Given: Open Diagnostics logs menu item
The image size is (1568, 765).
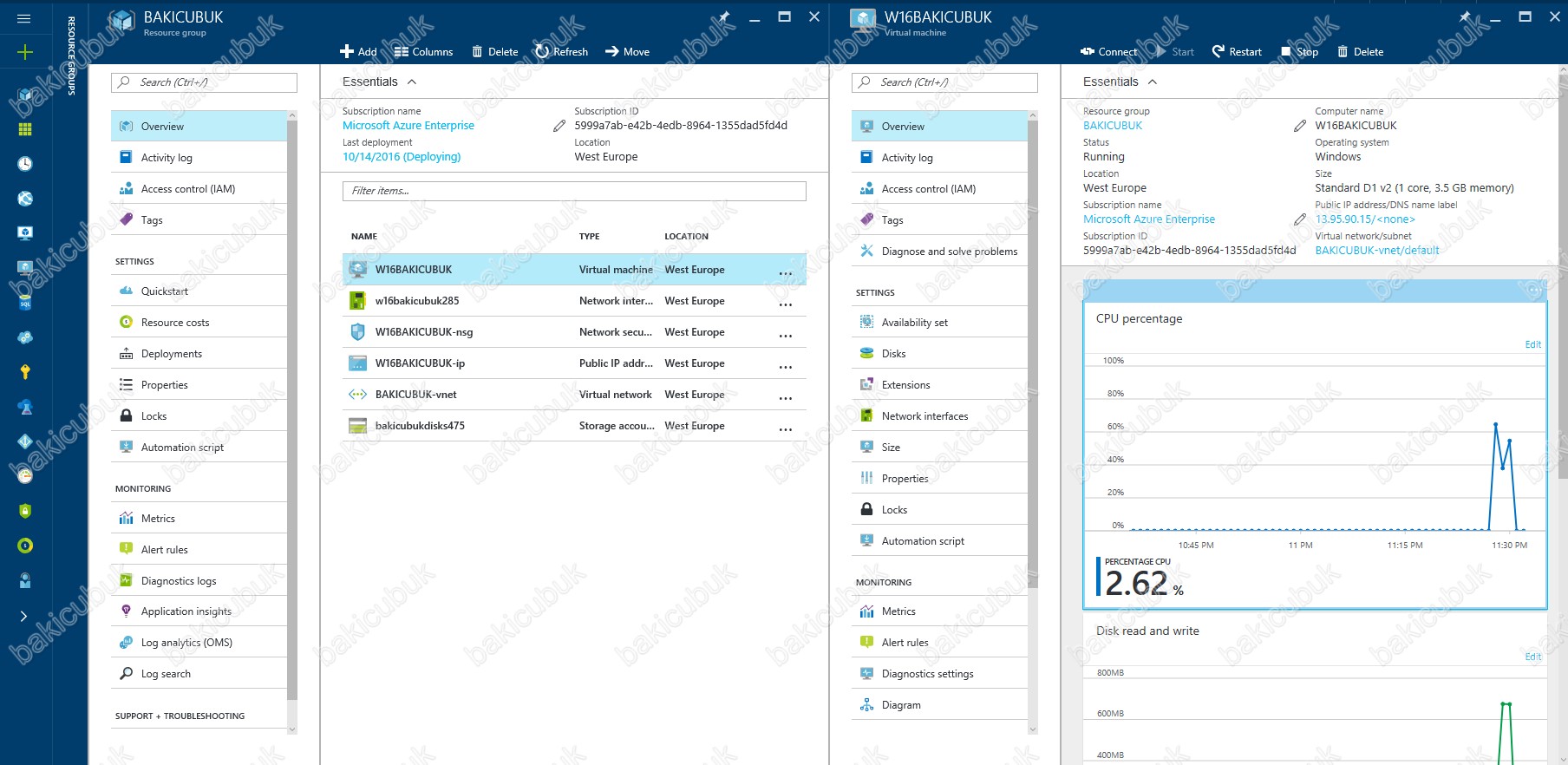Looking at the screenshot, I should 199,581.
